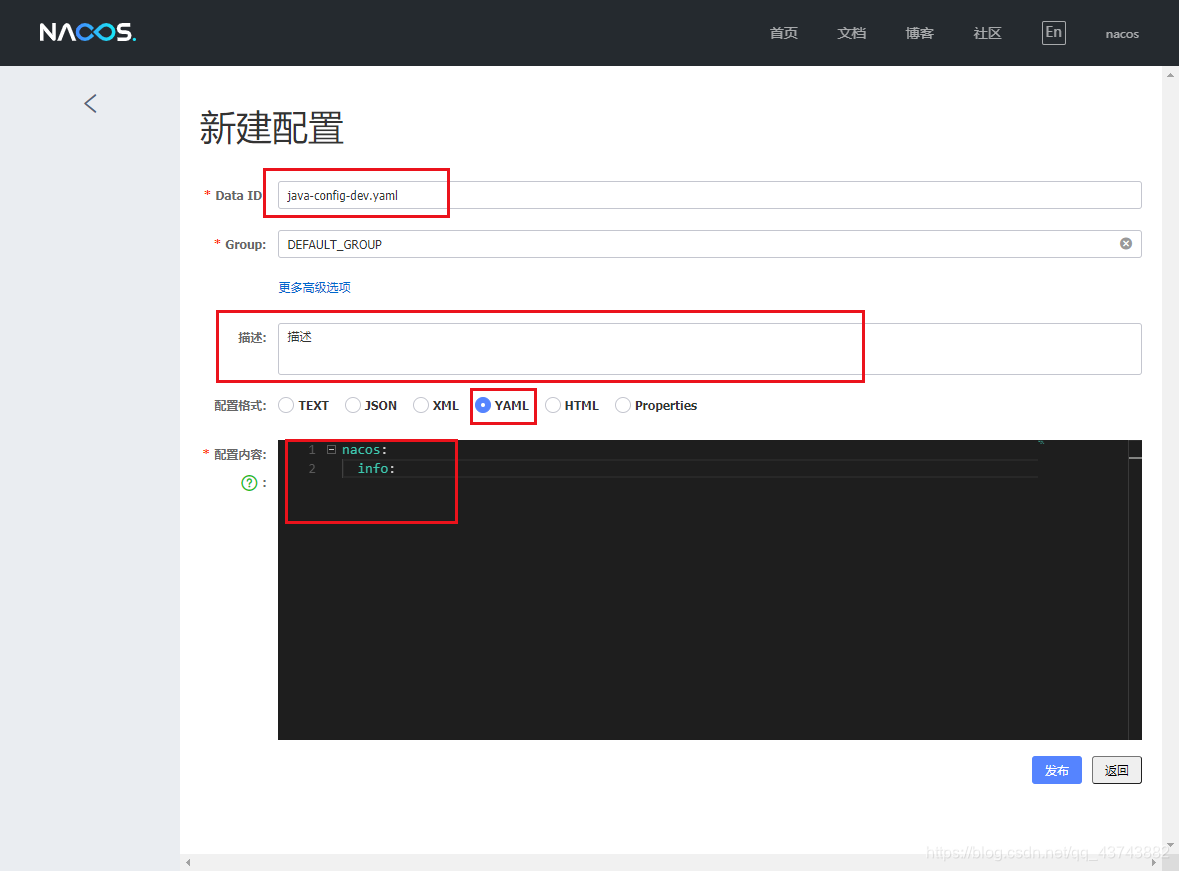This screenshot has width=1179, height=871.
Task: Open 社区 in the top navigation
Action: [987, 33]
